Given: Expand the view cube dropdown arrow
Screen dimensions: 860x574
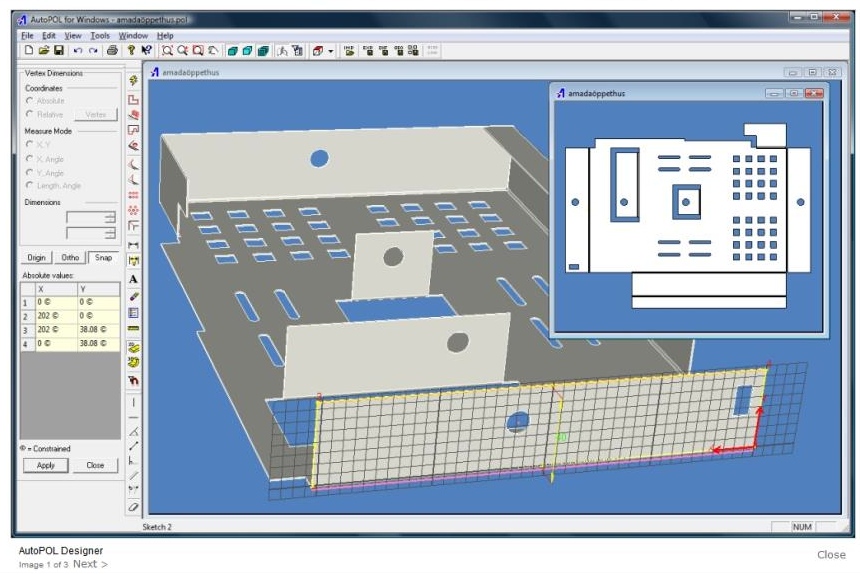Looking at the screenshot, I should [x=330, y=50].
